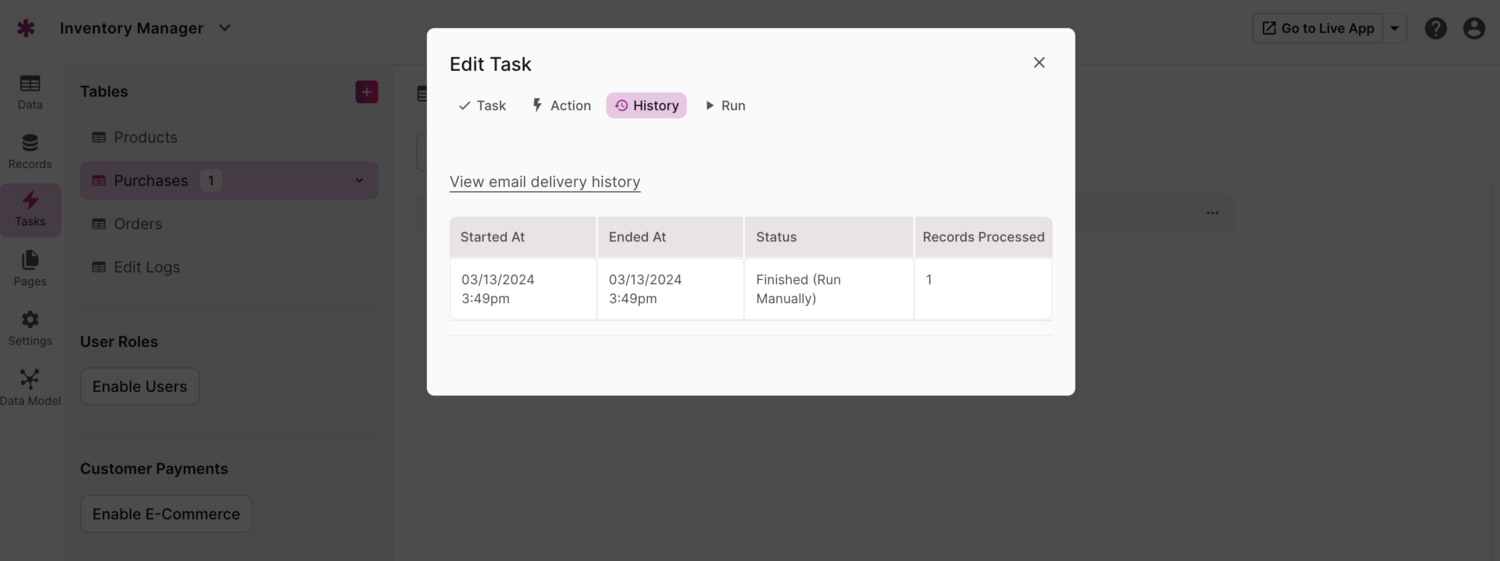
Task: Open Settings gear in sidebar
Action: click(30, 328)
